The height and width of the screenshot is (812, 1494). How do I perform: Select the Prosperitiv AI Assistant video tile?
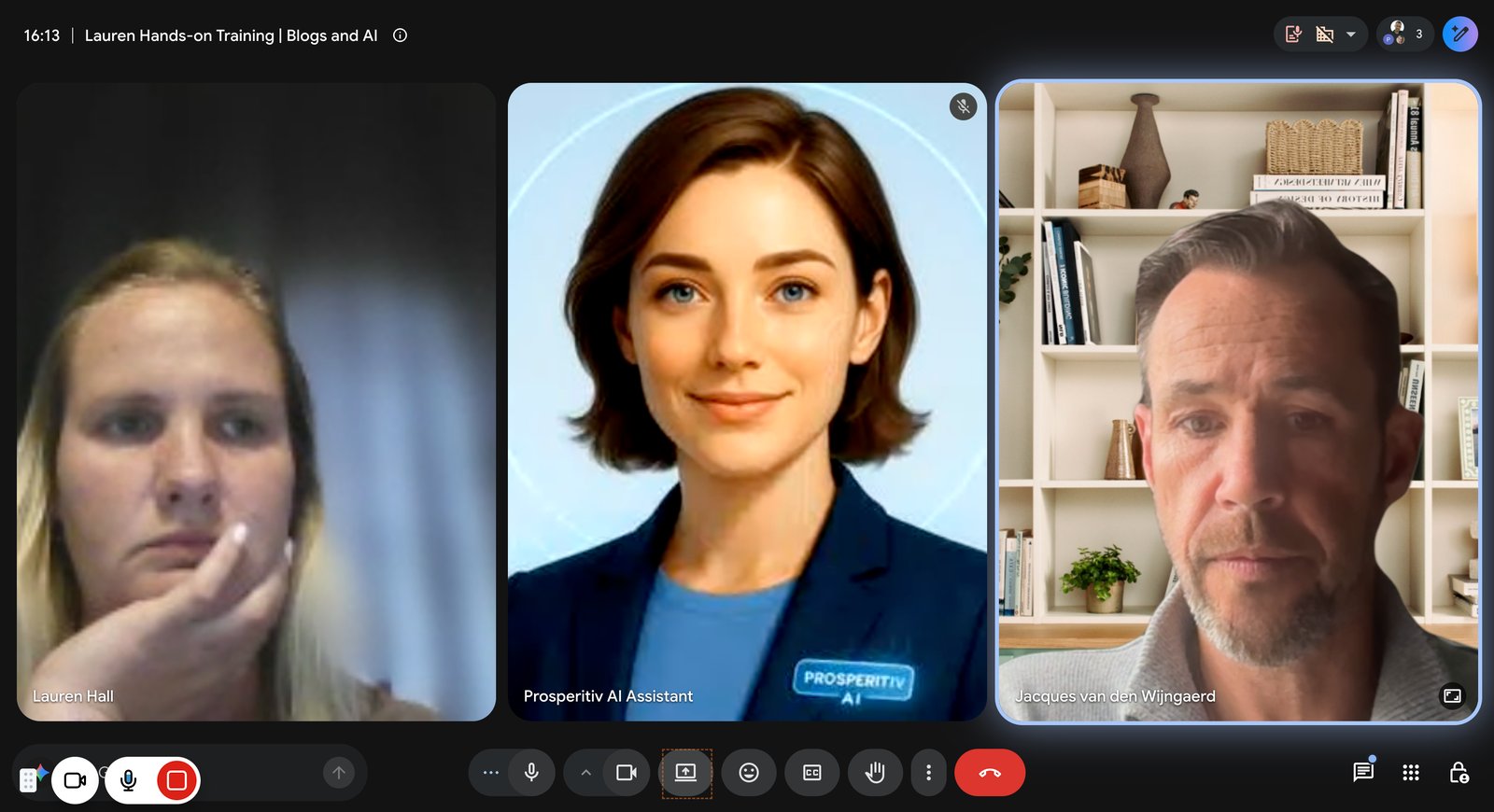(x=747, y=401)
